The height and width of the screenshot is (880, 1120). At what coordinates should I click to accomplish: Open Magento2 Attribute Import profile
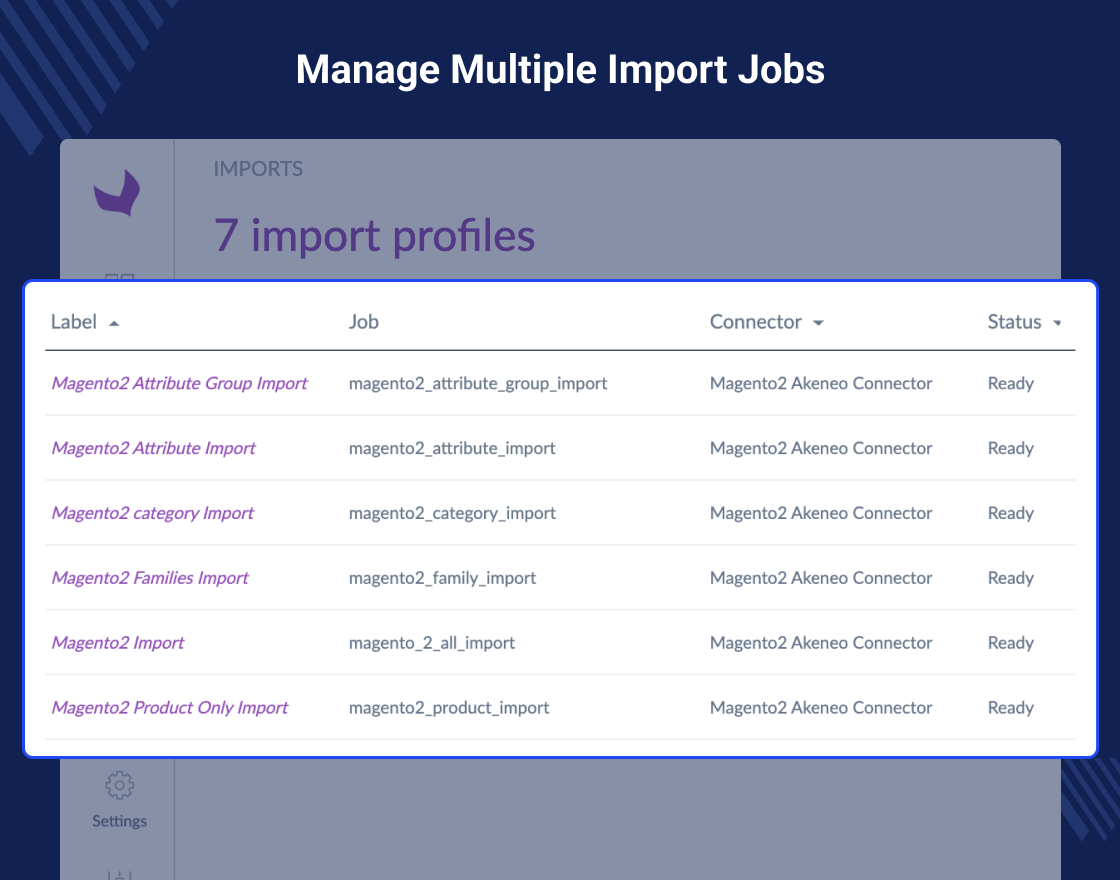coord(154,449)
